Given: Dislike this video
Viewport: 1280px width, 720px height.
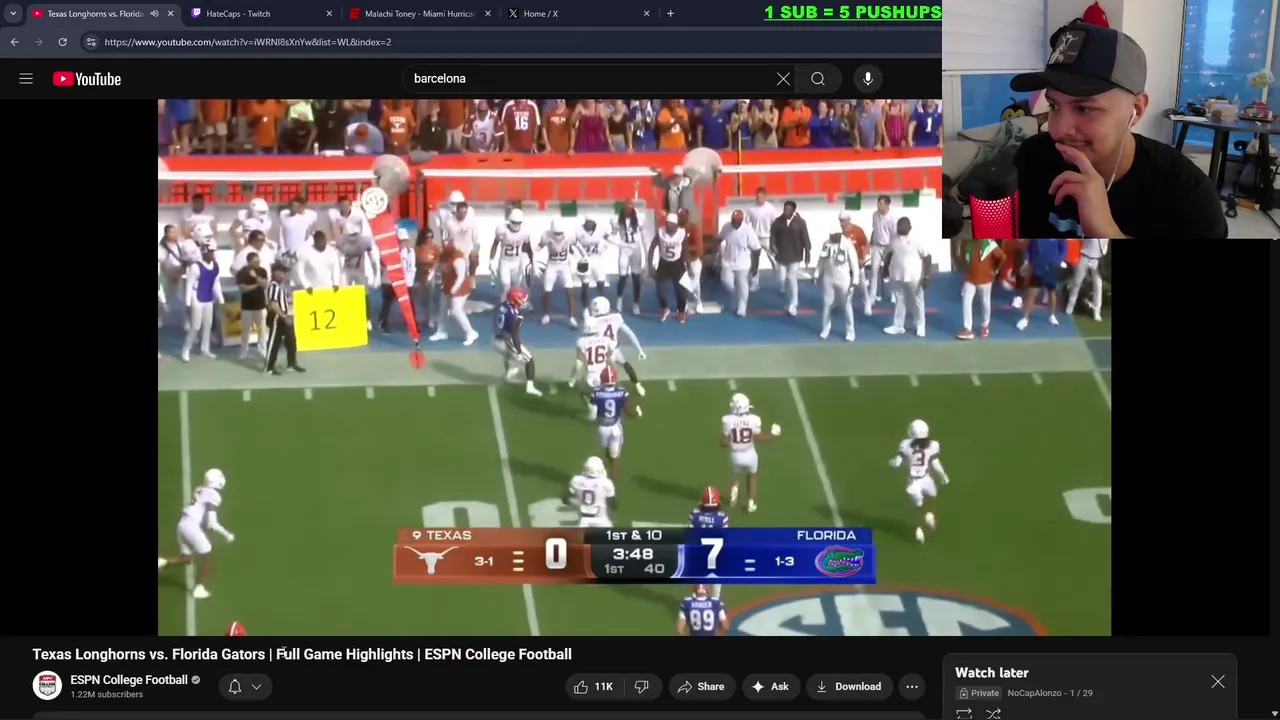Looking at the screenshot, I should 642,687.
